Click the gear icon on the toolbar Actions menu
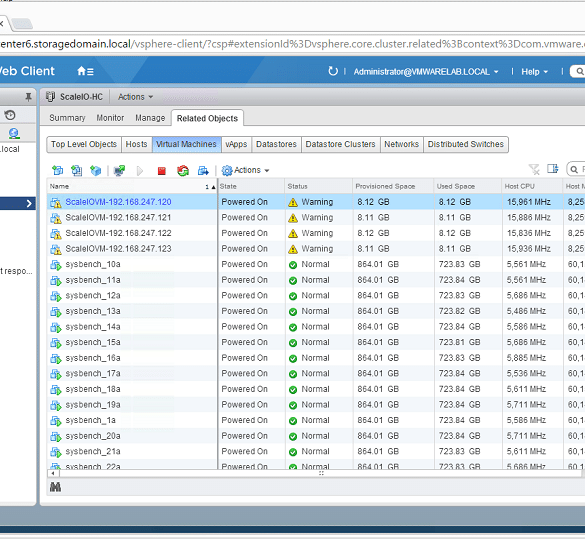 pos(227,171)
